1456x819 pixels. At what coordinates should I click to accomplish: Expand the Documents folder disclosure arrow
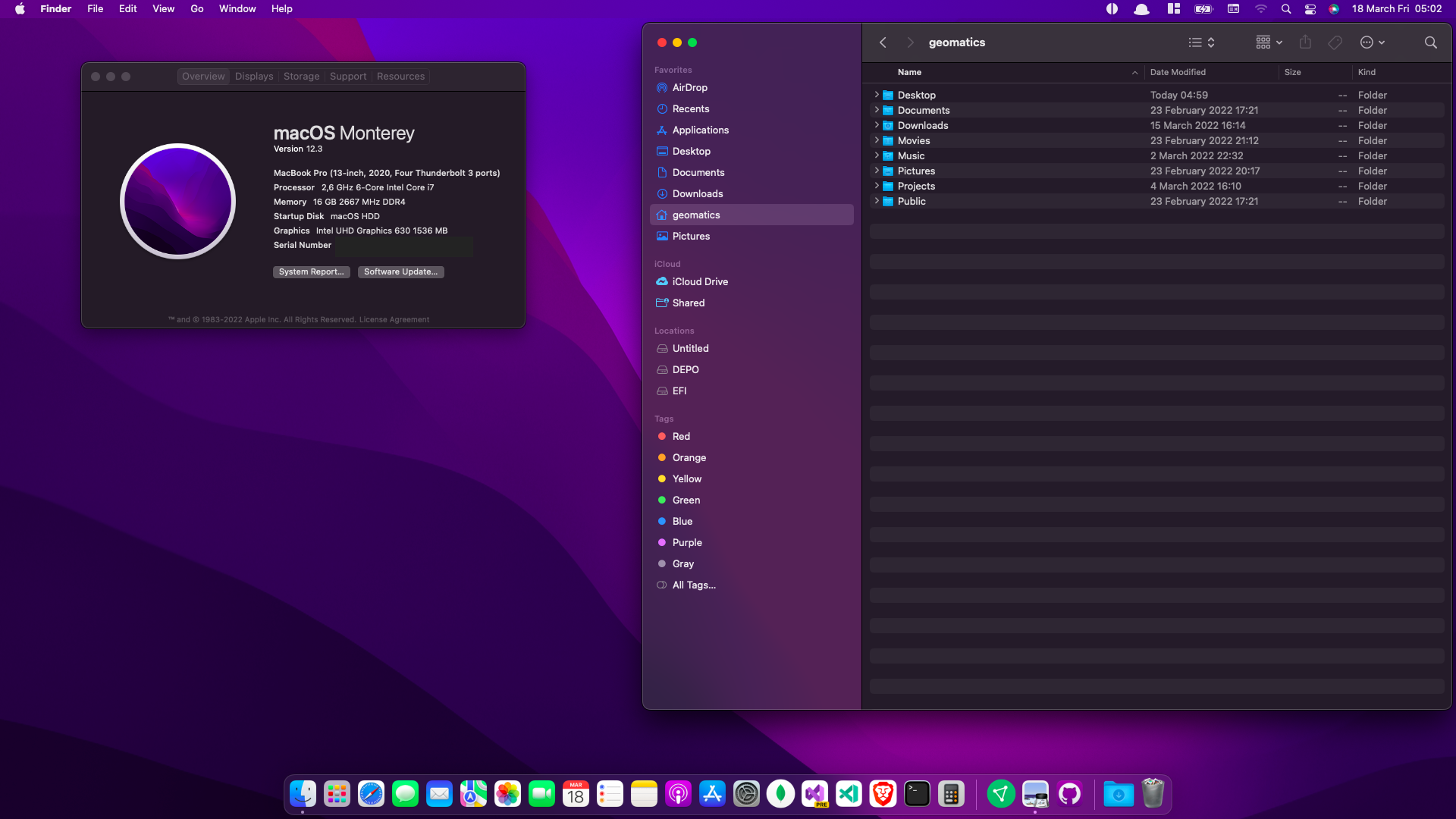coord(877,111)
